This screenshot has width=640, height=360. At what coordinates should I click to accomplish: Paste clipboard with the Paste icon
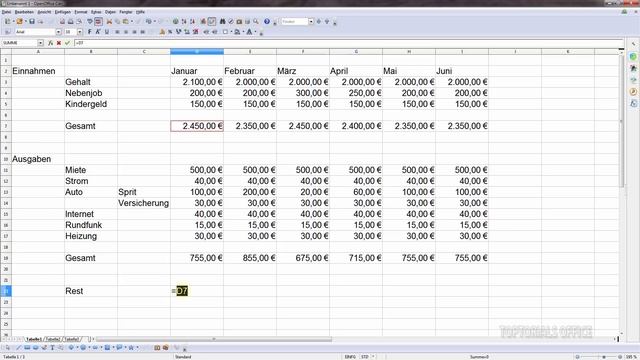(126, 21)
